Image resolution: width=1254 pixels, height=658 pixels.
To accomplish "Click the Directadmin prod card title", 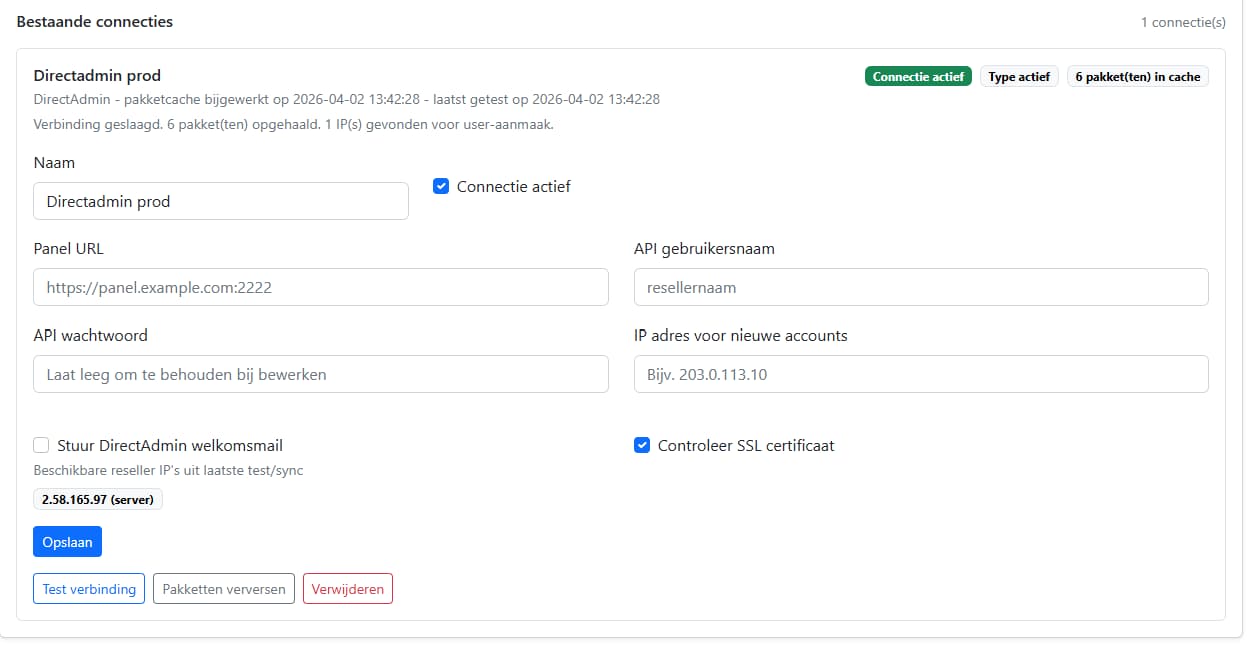I will [97, 75].
